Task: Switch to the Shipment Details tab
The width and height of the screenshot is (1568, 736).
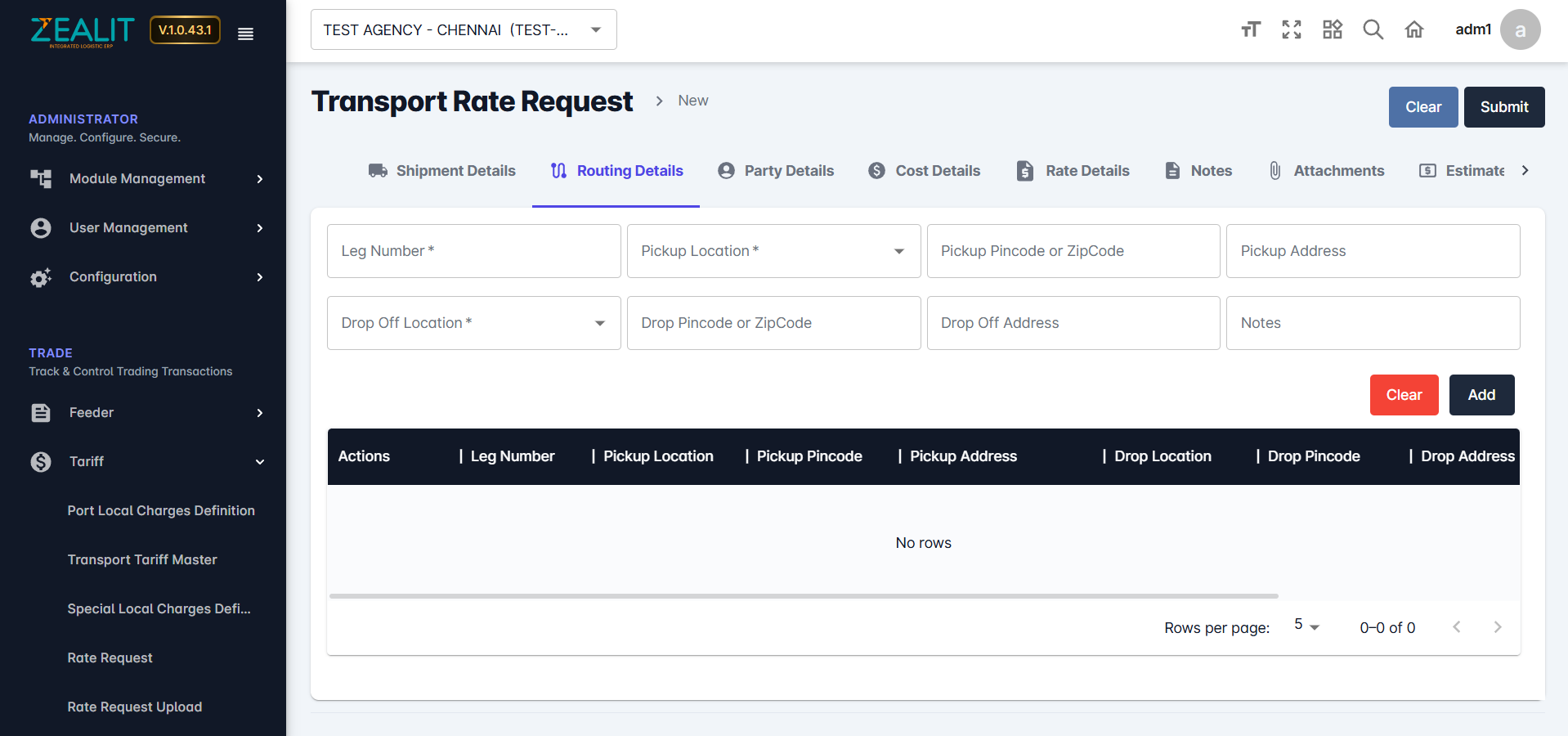Action: 442,171
